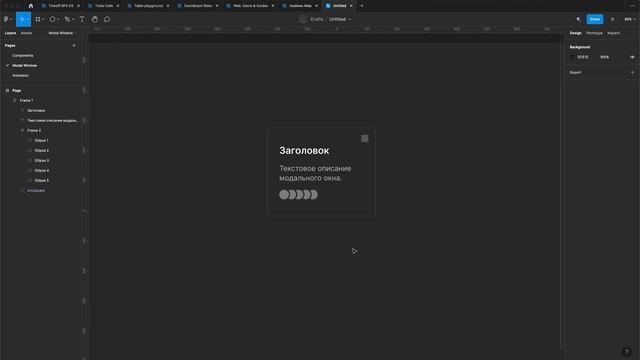Screen dimensions: 640x360
Task: Select the Текстовое описание layer
Action: pos(52,120)
